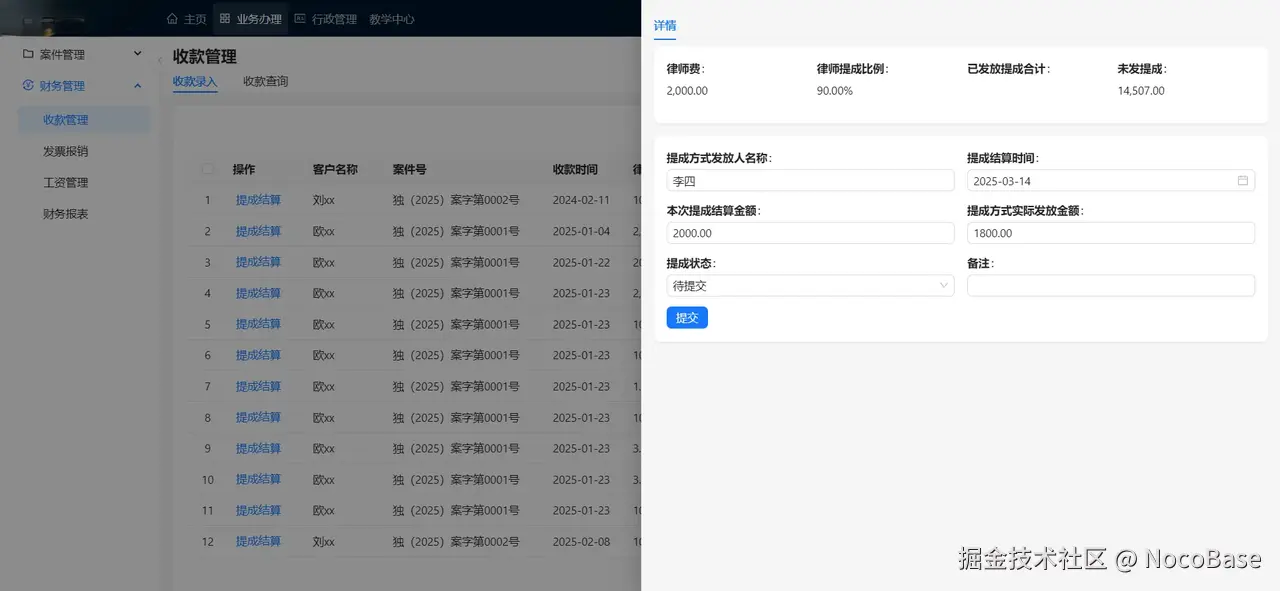Click date 2025-02-08 in the table

click(581, 541)
